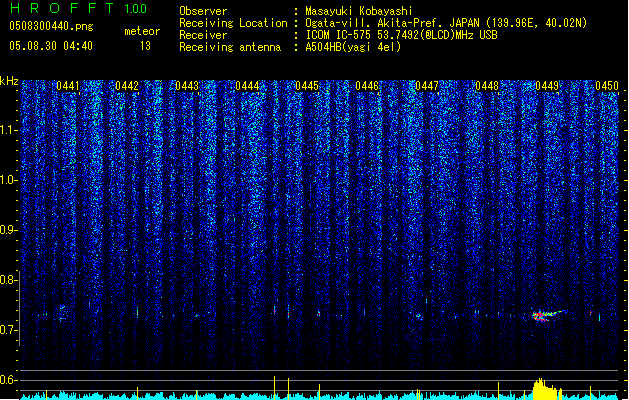Click the Receiving antenna label
Viewport: 629px width, 400px height.
pos(230,47)
